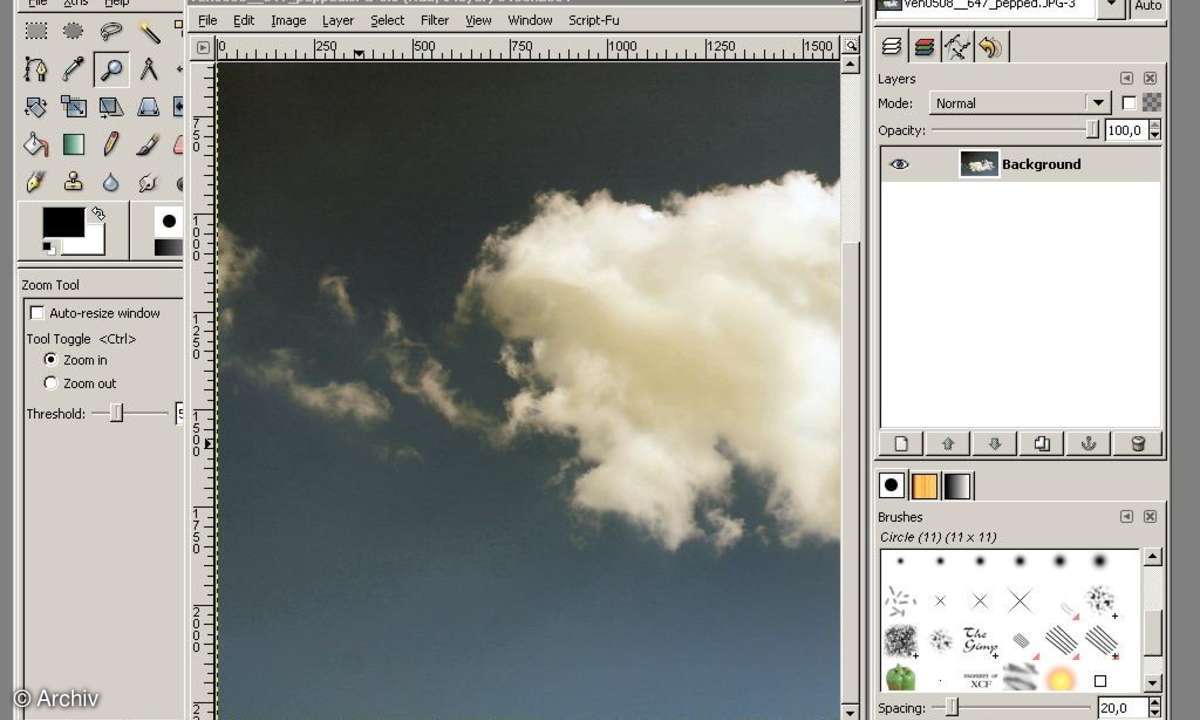Screen dimensions: 1200x720
Task: Select the Ellipse Select tool
Action: point(74,31)
